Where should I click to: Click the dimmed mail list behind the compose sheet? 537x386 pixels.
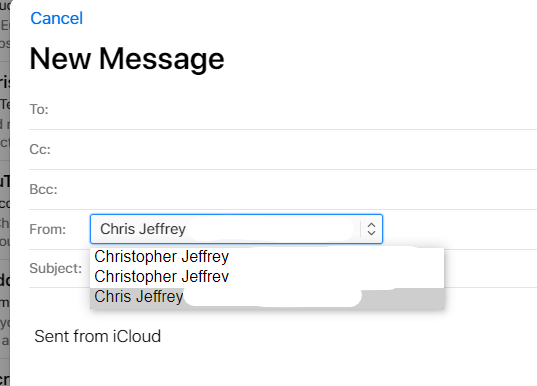pyautogui.click(x=5, y=193)
